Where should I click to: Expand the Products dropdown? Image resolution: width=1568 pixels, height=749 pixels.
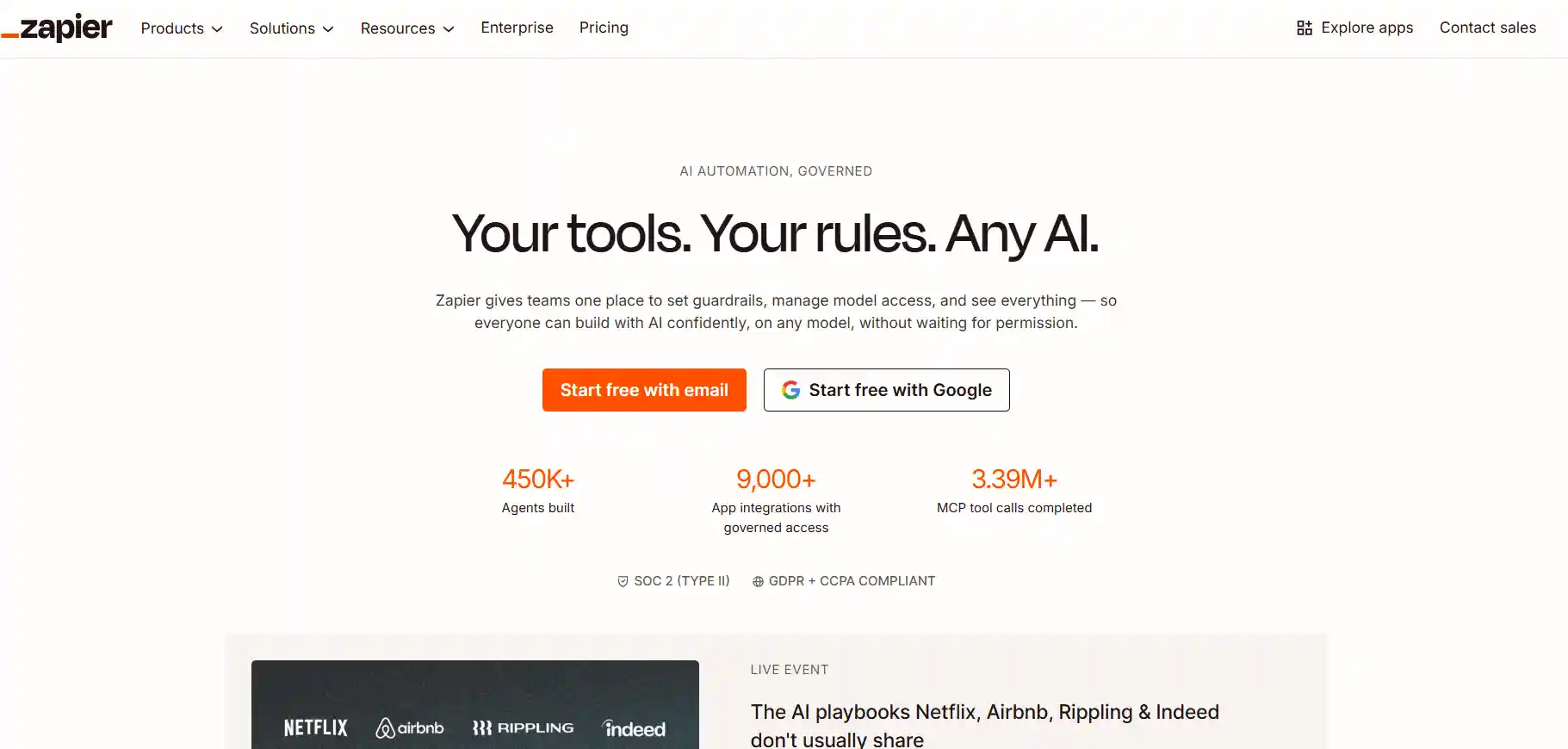[x=181, y=28]
